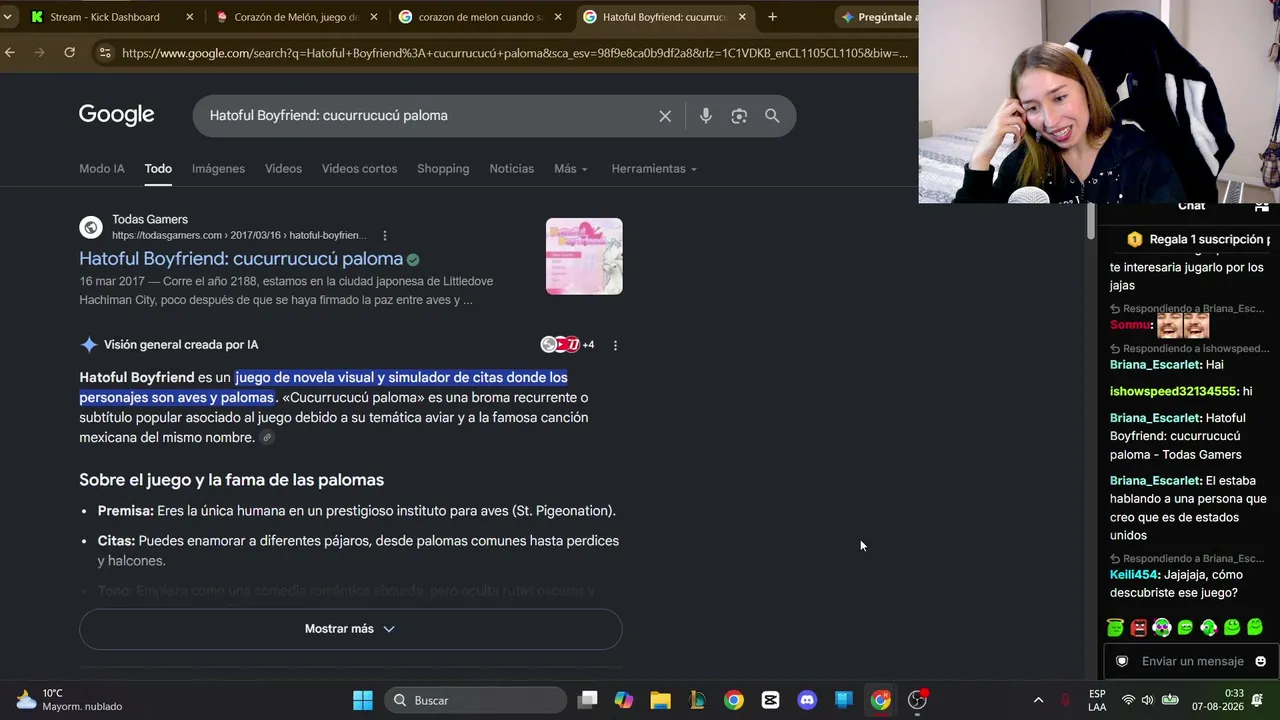Focus the Google search input field
Viewport: 1280px width, 720px height.
(425, 116)
